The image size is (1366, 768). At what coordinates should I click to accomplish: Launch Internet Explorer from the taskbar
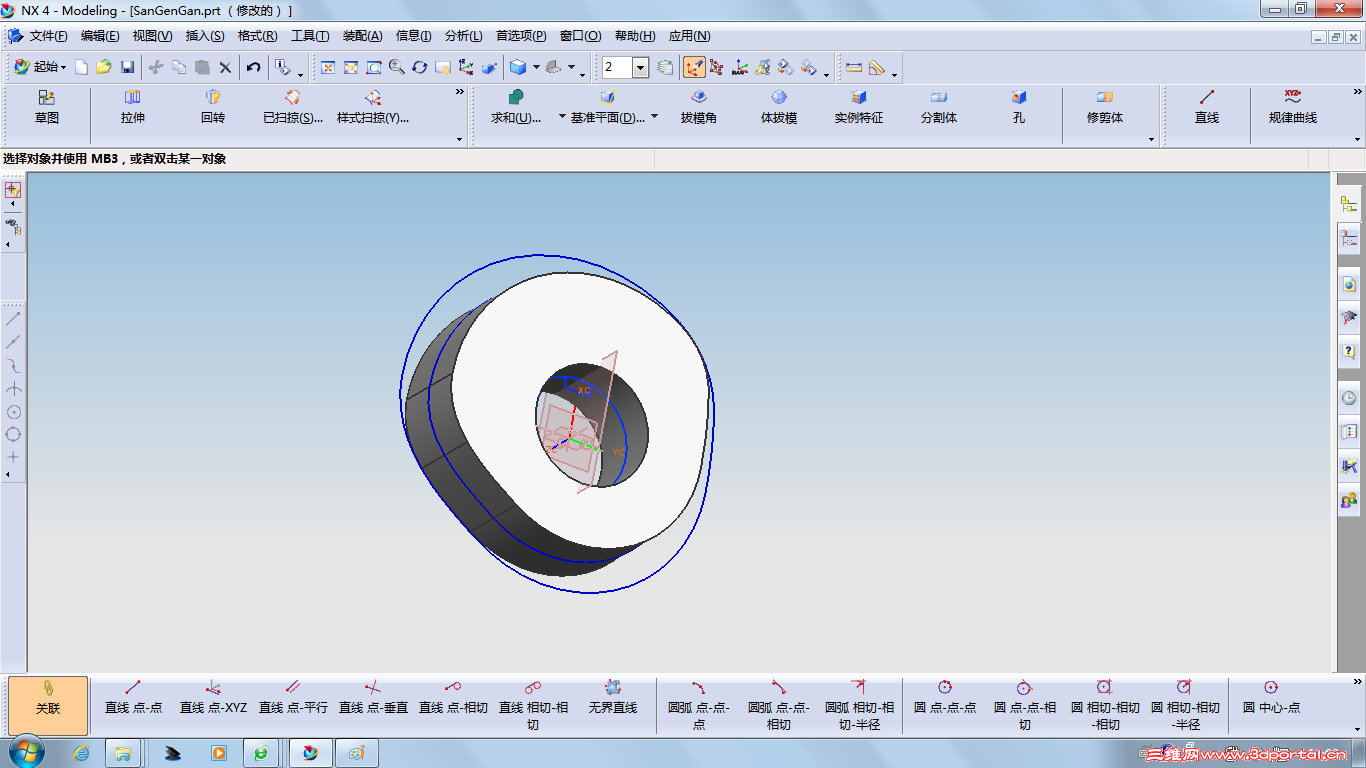[x=82, y=753]
